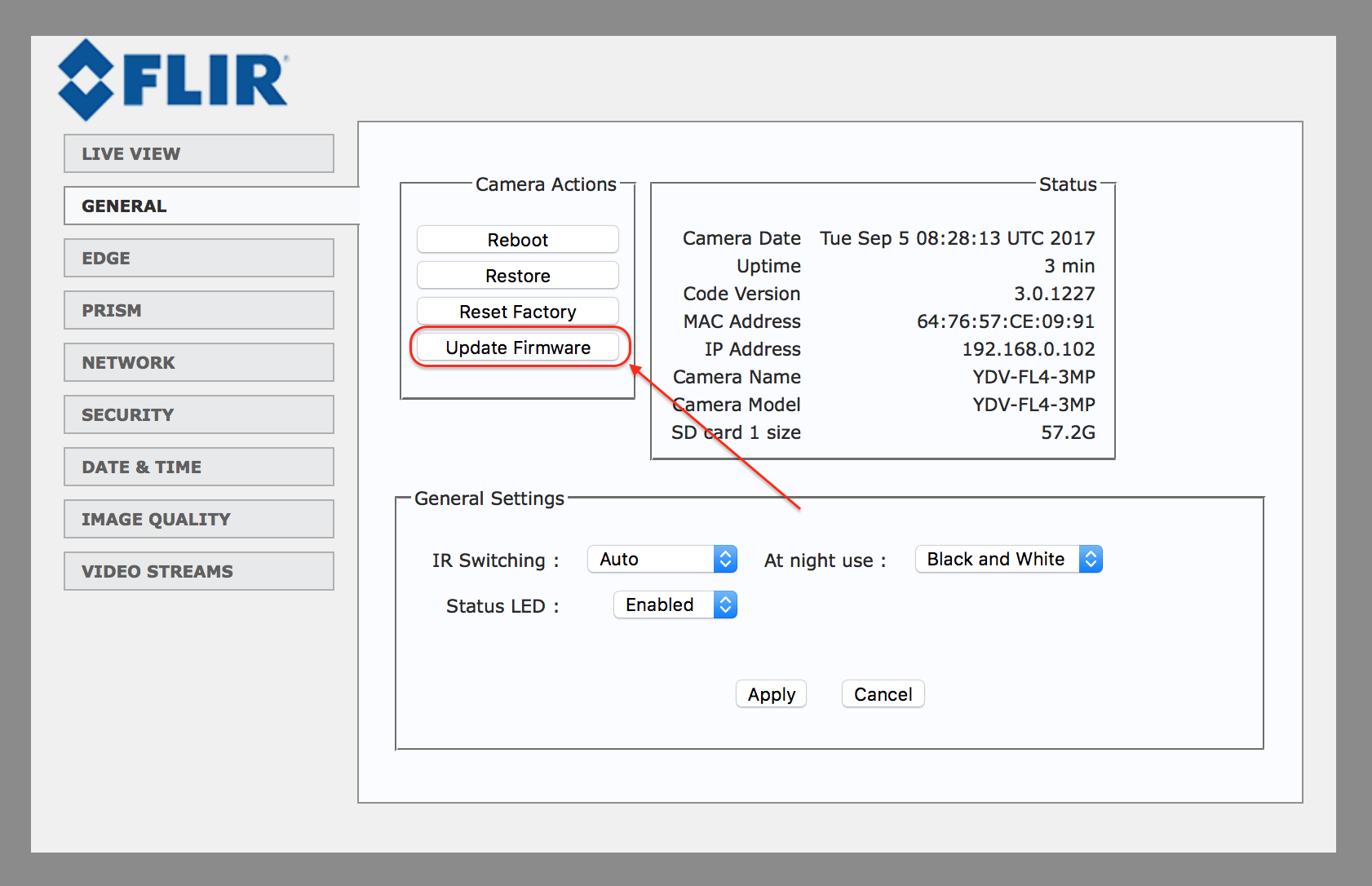Open the IR Switching Auto dropdown
The image size is (1372, 886).
click(x=662, y=559)
